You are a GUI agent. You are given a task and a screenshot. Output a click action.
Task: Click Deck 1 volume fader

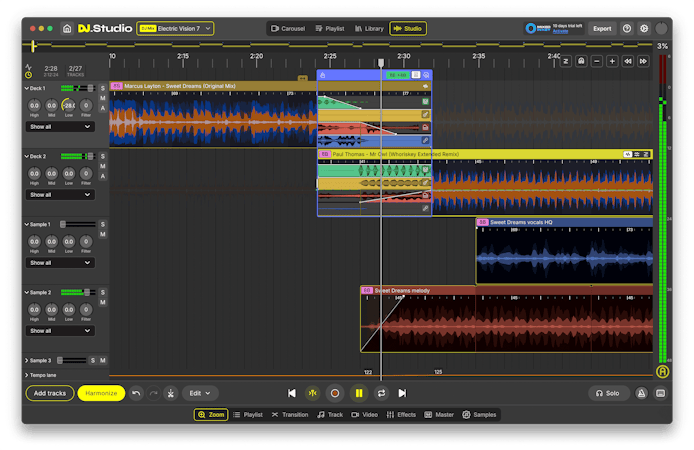(91, 88)
